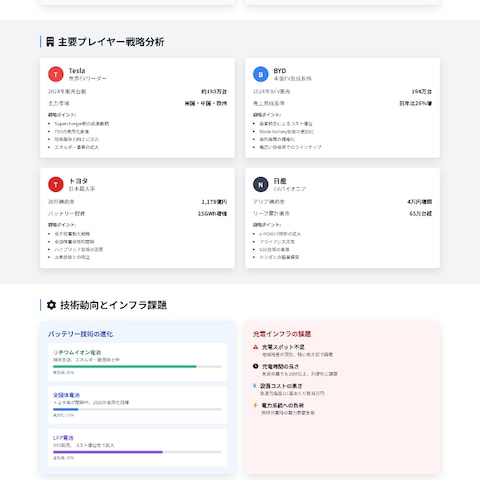Click the トヨタ company name
Image resolution: width=480 pixels, height=480 pixels.
click(x=78, y=181)
